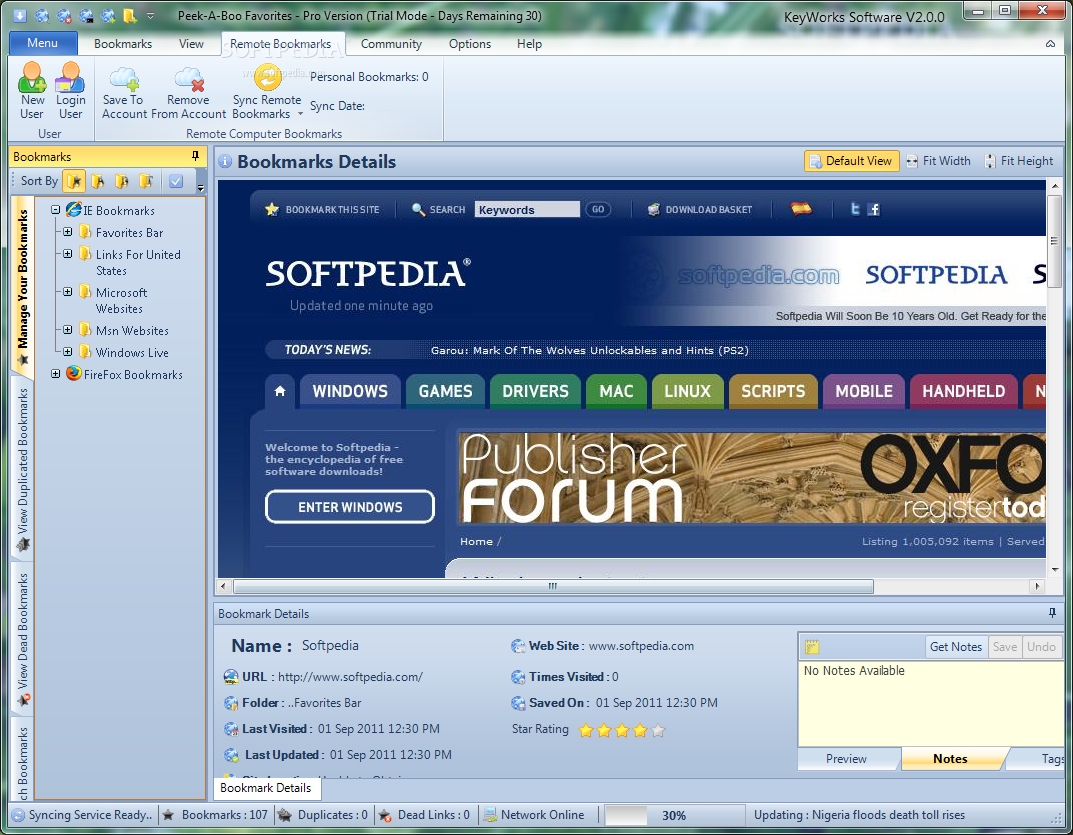Open View Dead Bookmarks side tab
The height and width of the screenshot is (835, 1073).
(x=23, y=641)
